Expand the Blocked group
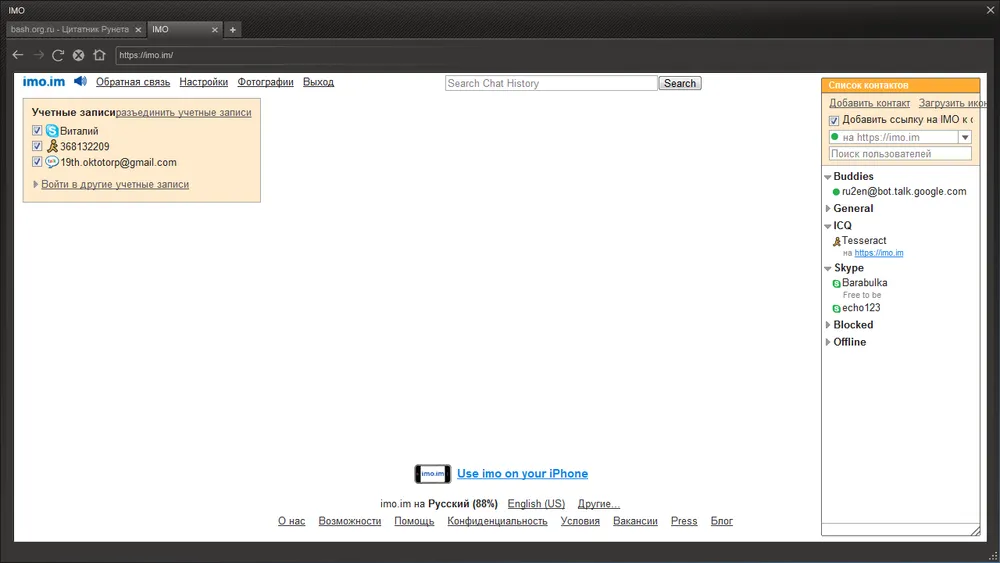The width and height of the screenshot is (1000, 563). (828, 325)
